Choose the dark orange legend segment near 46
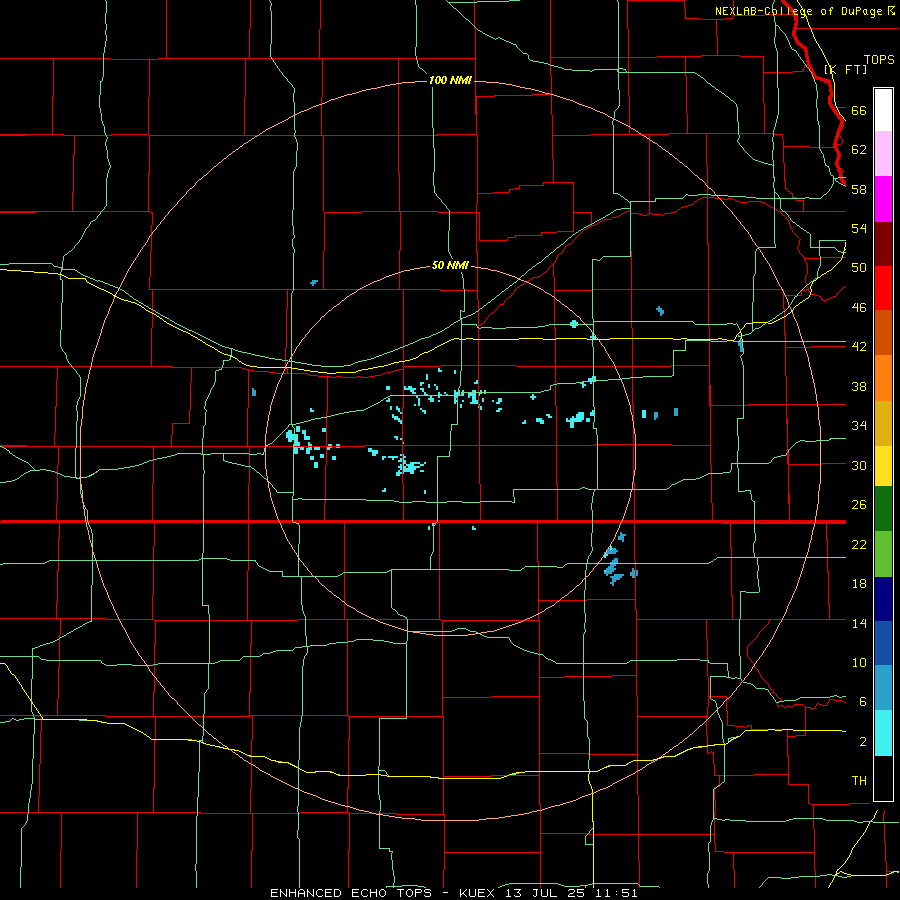The image size is (900, 900). coord(883,333)
